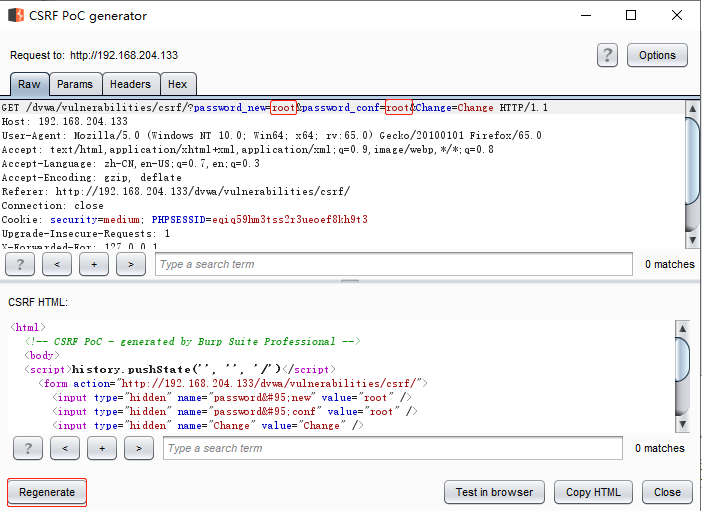Click 'Upgrade-Insecure-Requests: 1' line
Image resolution: width=702 pixels, height=511 pixels.
click(86, 233)
